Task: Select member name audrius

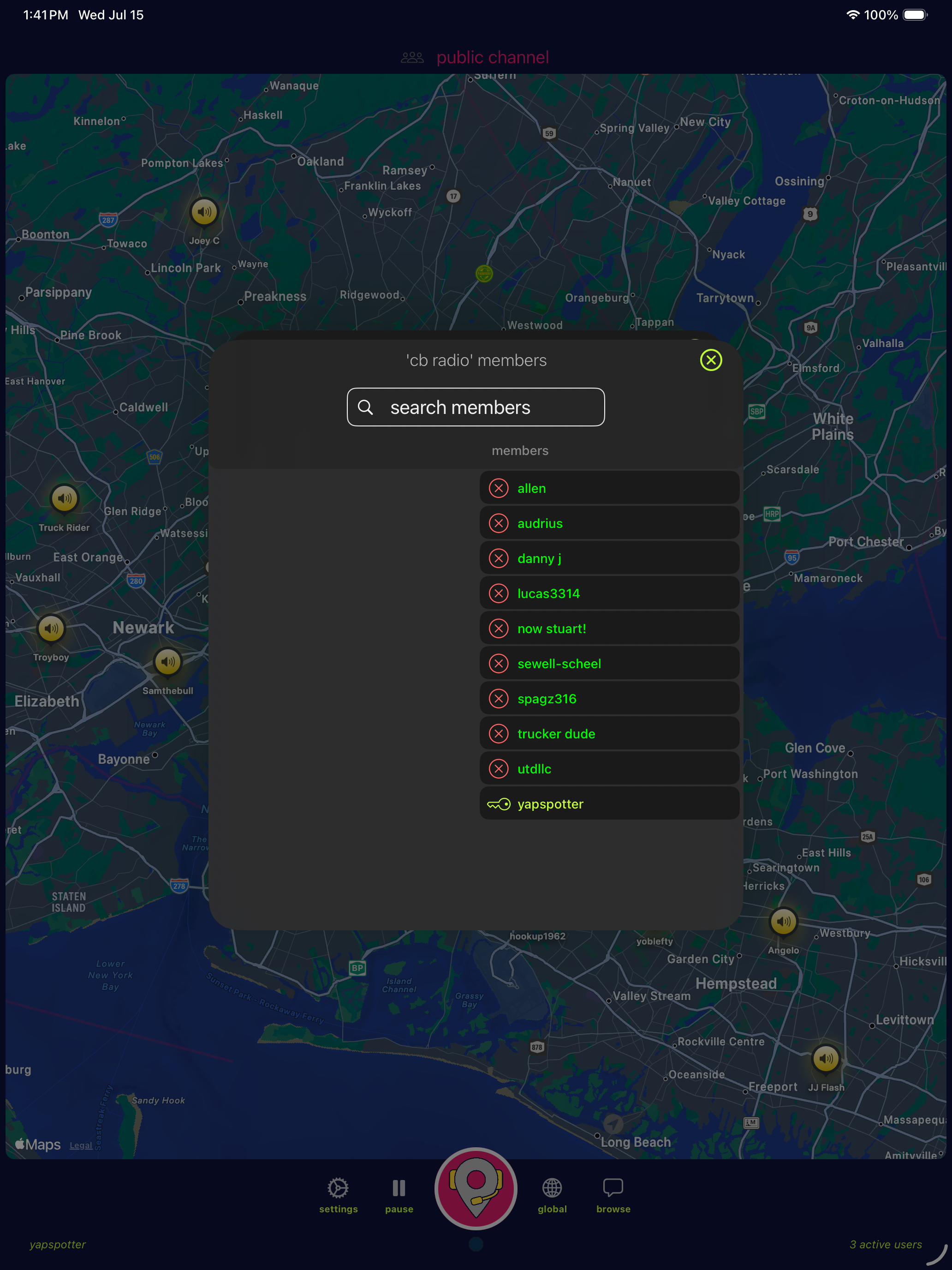Action: [x=539, y=523]
